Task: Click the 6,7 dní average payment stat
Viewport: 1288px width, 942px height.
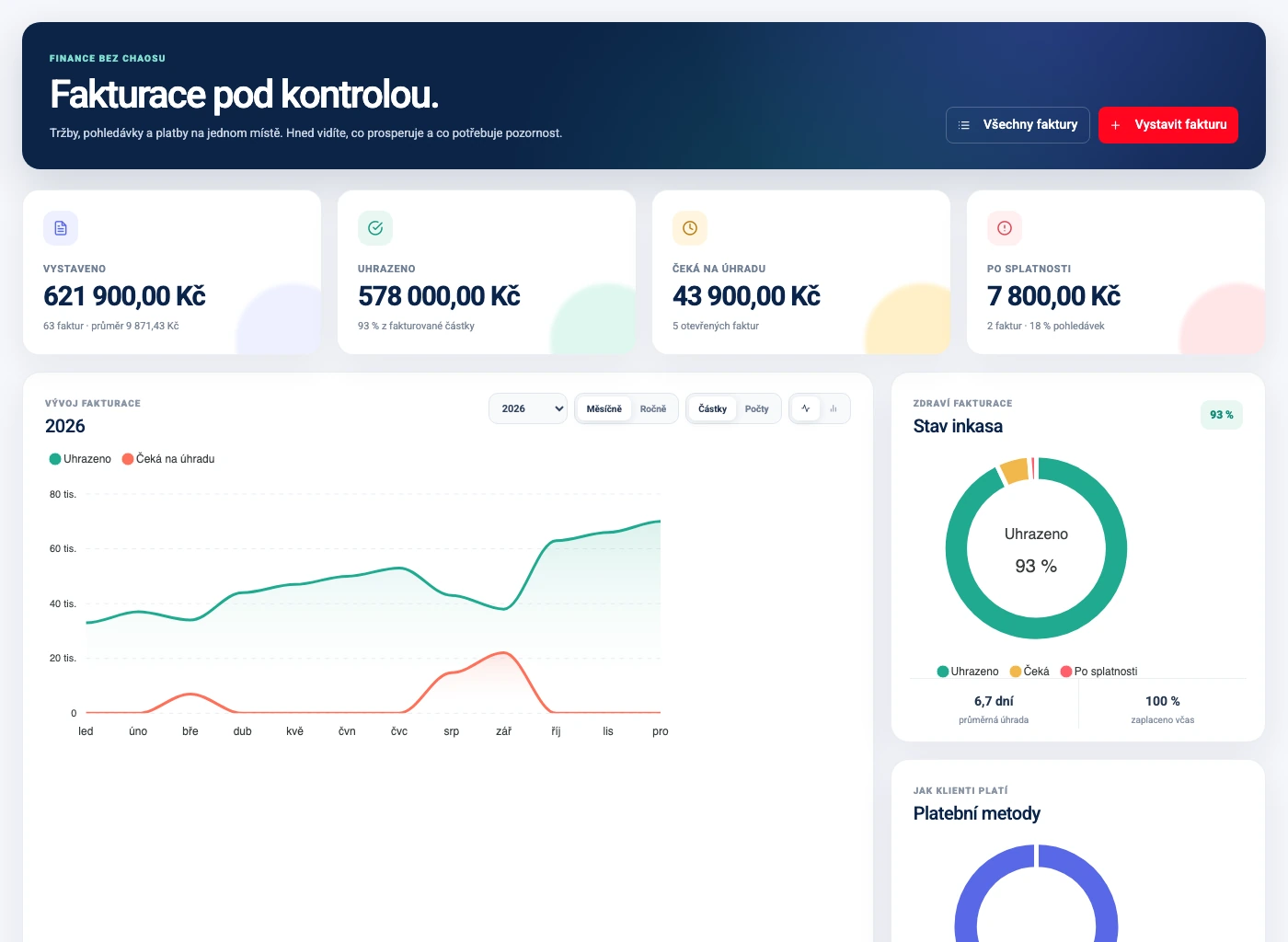Action: 994,709
